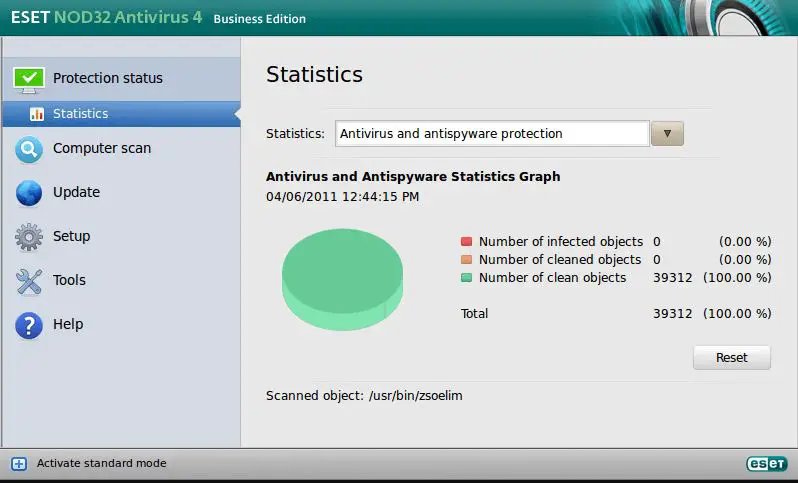Activate standard mode via the bottom link

[x=101, y=464]
